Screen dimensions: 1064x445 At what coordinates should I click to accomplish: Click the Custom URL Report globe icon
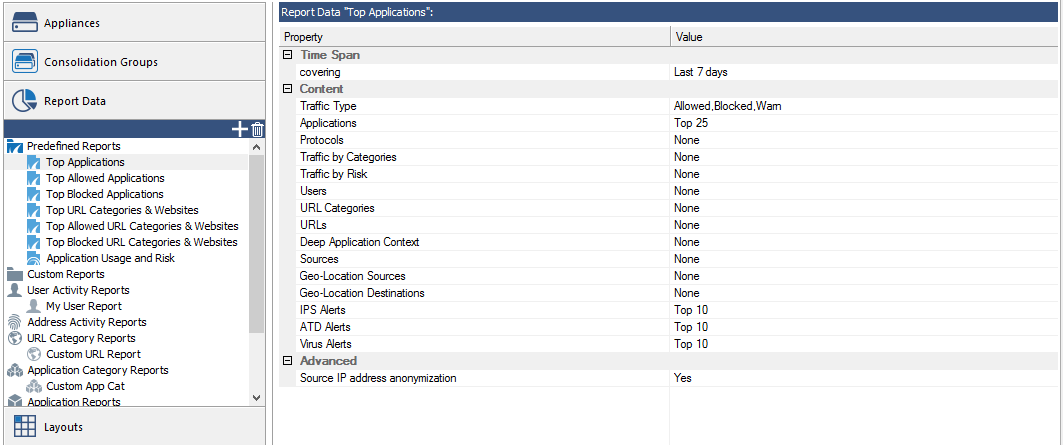(x=34, y=354)
